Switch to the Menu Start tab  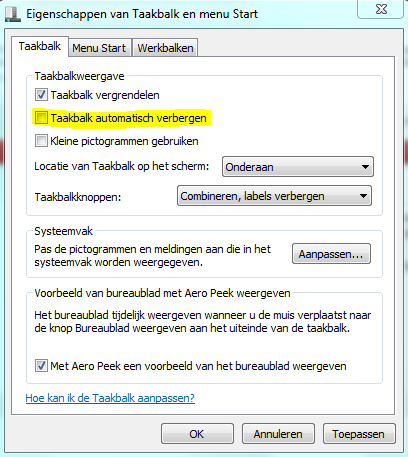tap(99, 48)
